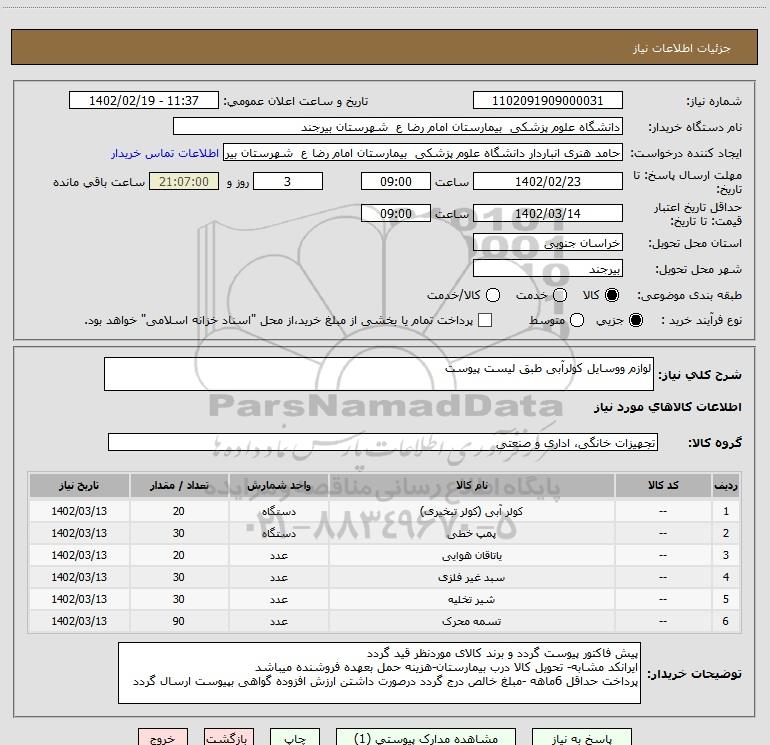Select the جزیی purchase type radio
The image size is (770, 745).
pos(636,320)
